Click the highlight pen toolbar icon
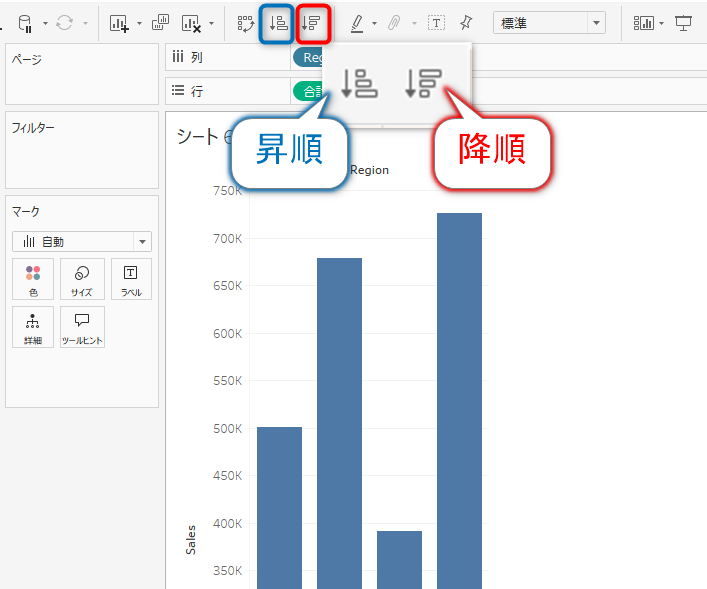The image size is (707, 589). (357, 23)
